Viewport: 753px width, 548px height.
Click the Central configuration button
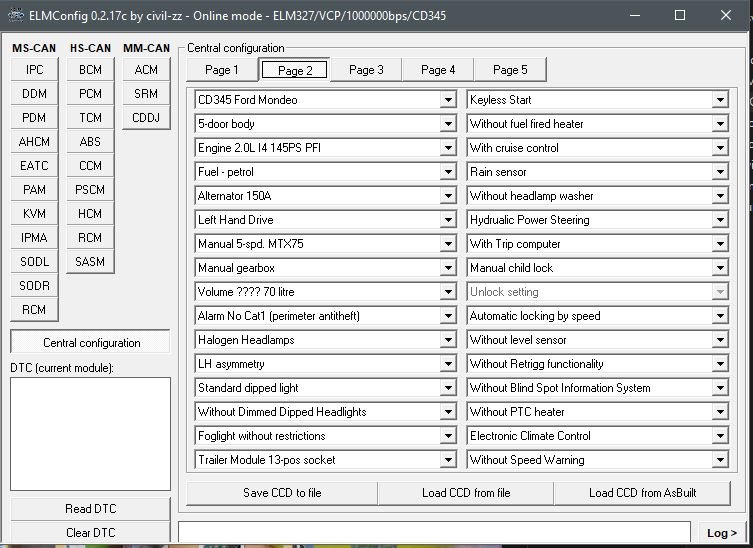point(91,343)
